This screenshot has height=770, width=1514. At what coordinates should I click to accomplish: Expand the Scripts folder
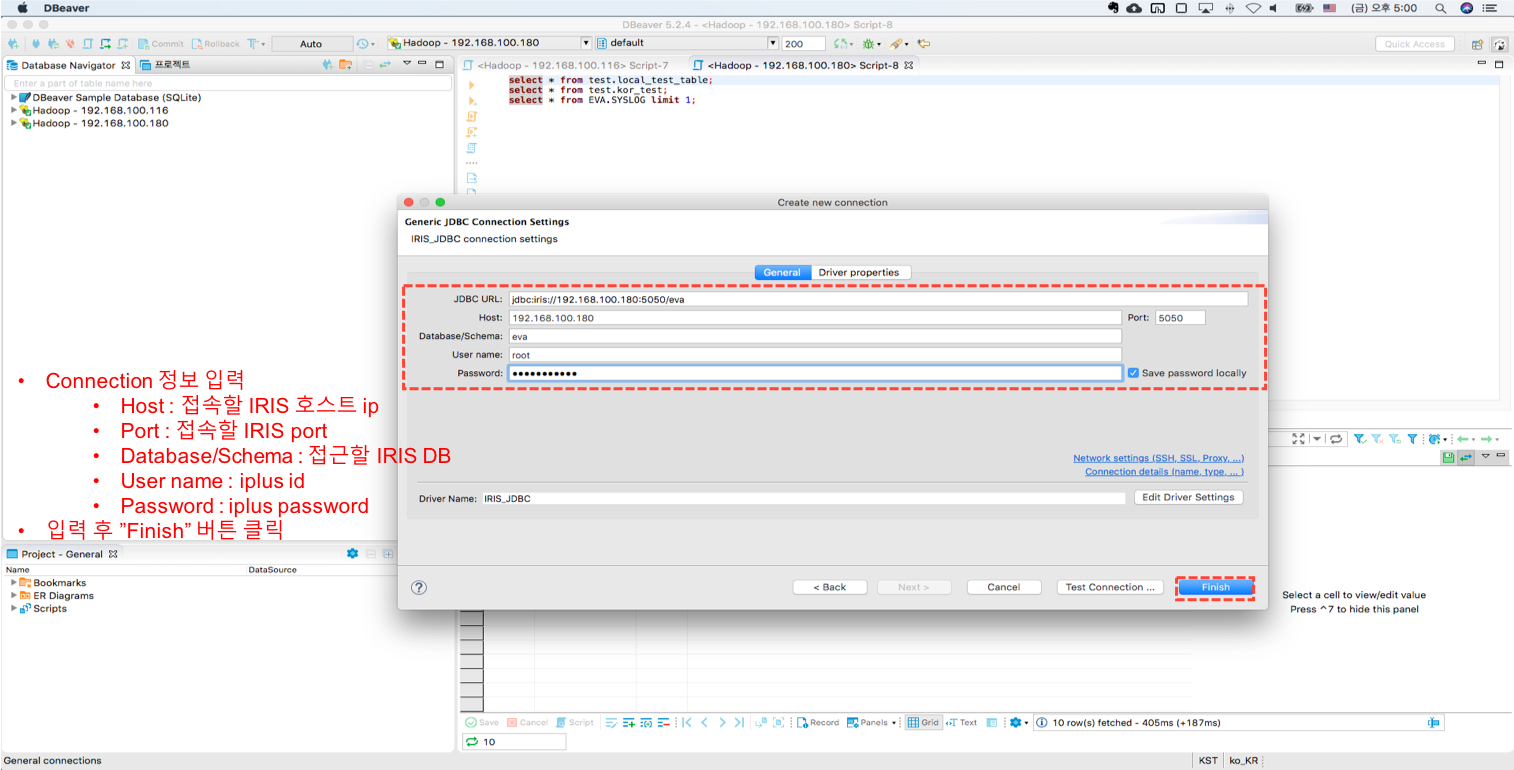pyautogui.click(x=14, y=608)
